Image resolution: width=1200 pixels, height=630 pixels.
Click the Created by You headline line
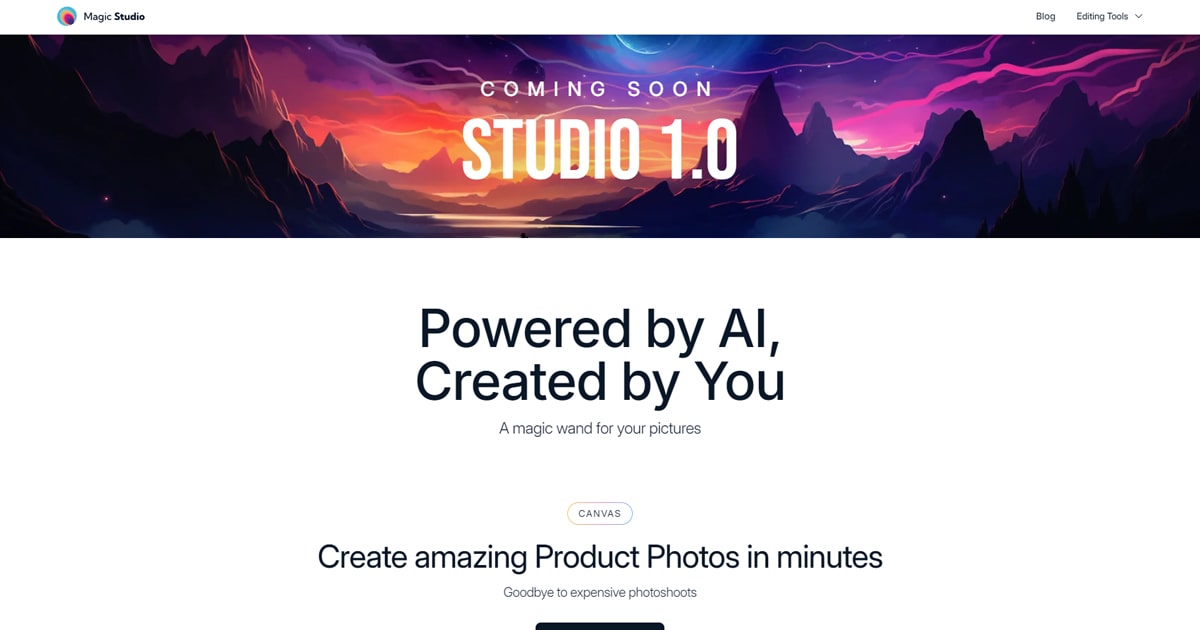pyautogui.click(x=600, y=381)
